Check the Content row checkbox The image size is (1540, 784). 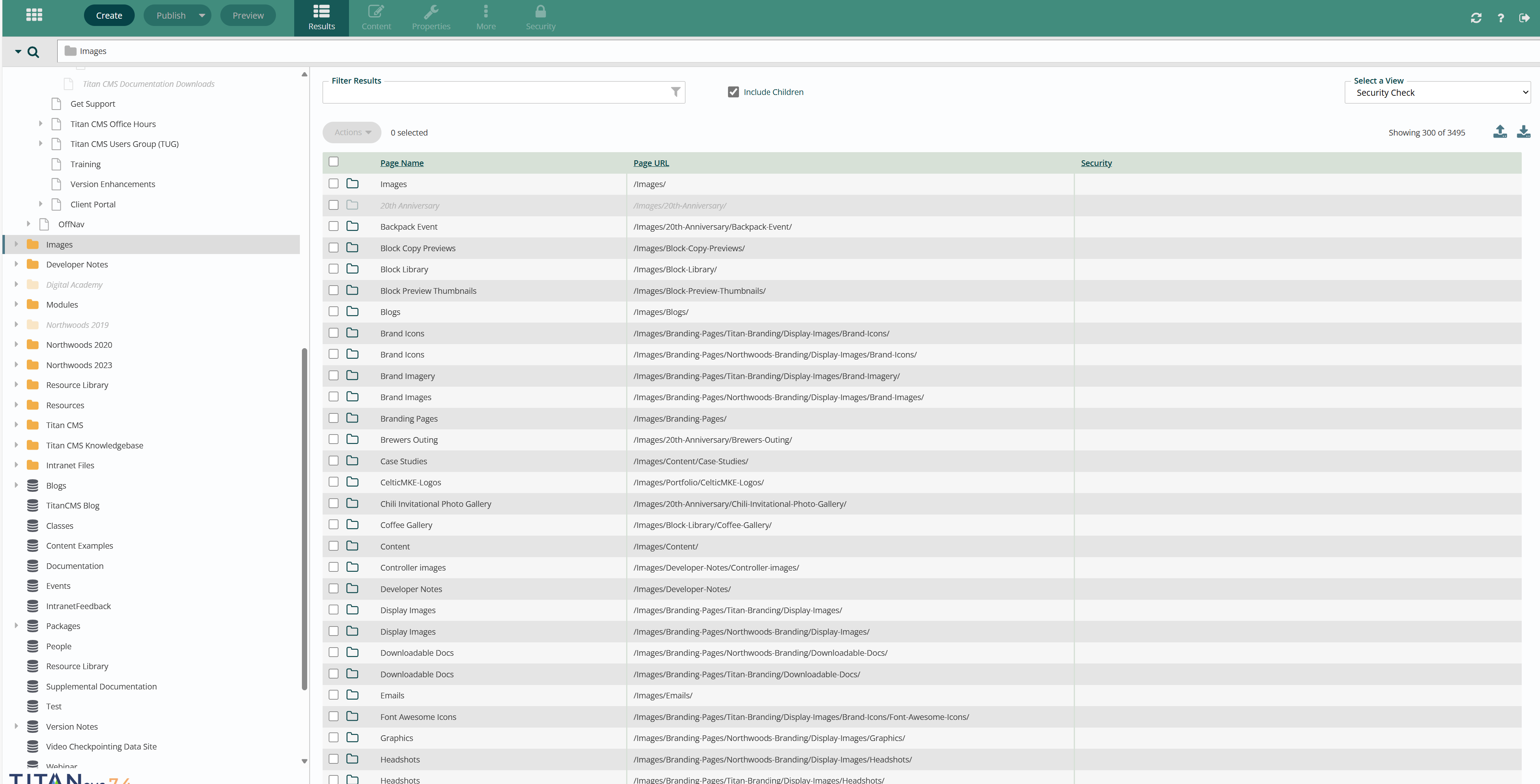pos(334,546)
